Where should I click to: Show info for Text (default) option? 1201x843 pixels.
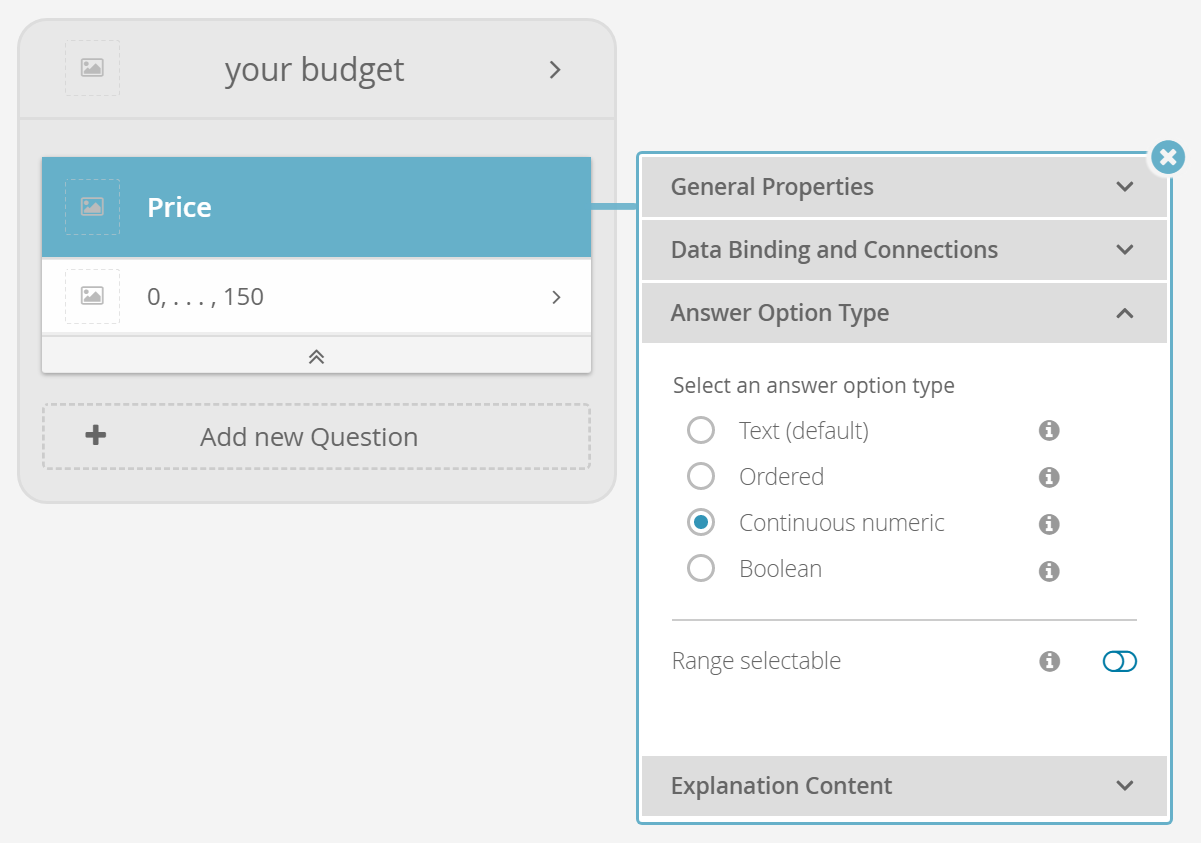[x=1049, y=431]
